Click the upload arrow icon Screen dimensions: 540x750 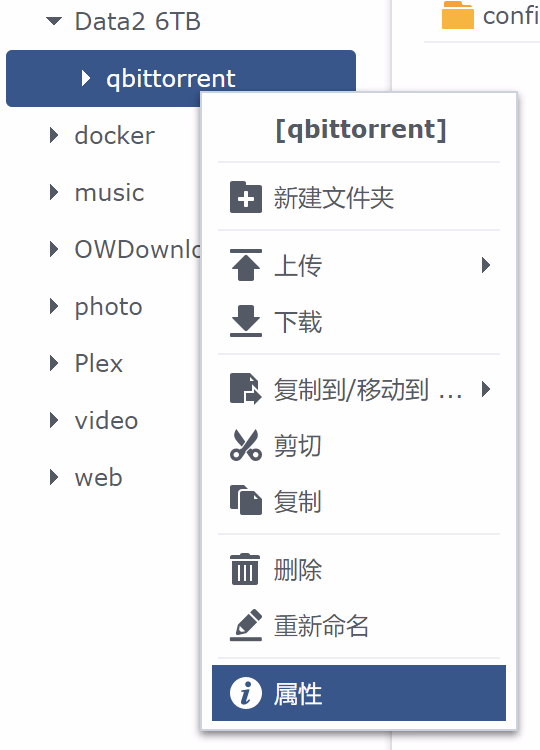pos(245,265)
